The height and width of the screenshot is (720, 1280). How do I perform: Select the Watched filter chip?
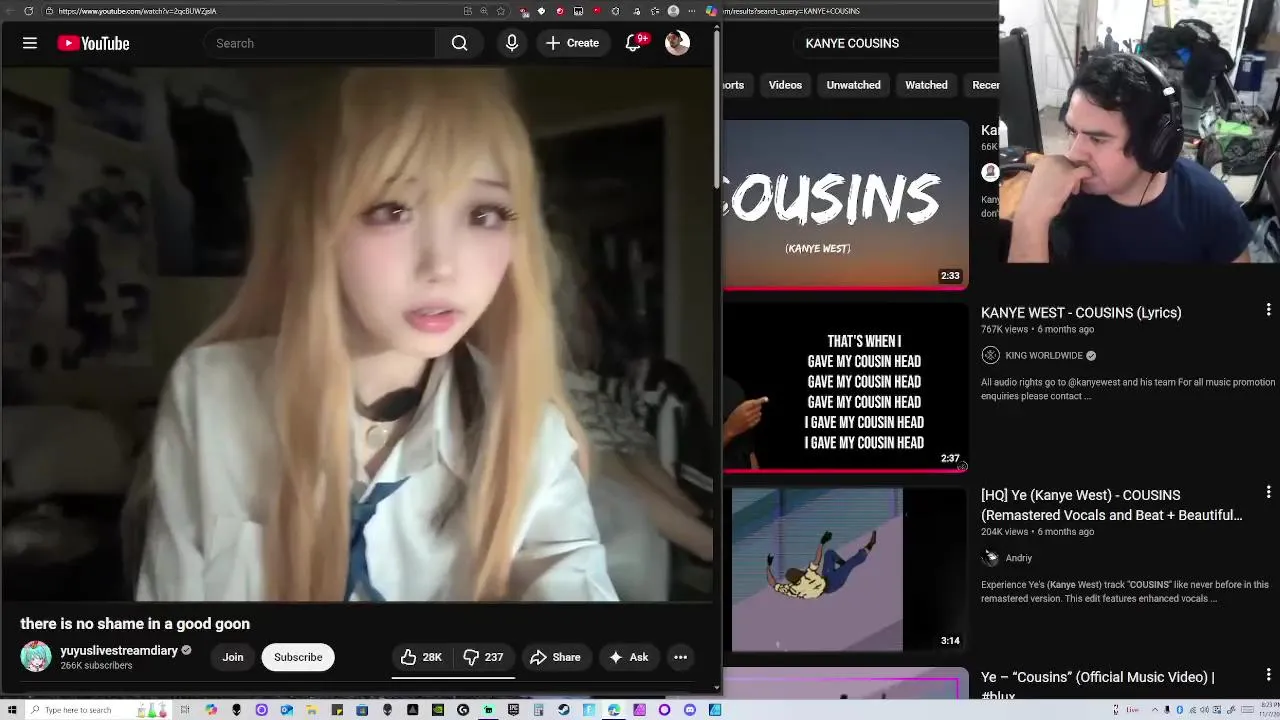click(x=926, y=85)
